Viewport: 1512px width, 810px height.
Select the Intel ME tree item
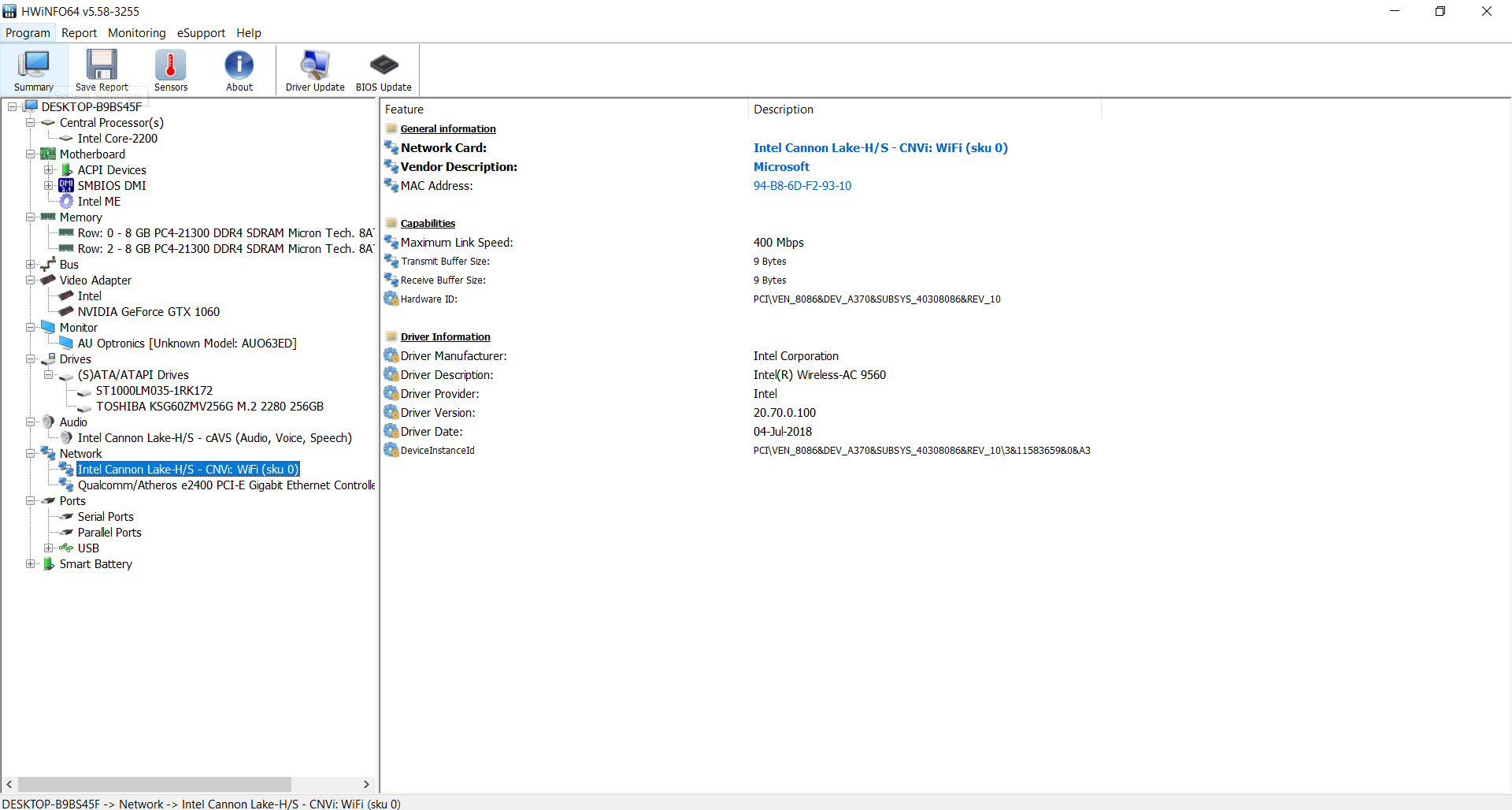pyautogui.click(x=99, y=202)
